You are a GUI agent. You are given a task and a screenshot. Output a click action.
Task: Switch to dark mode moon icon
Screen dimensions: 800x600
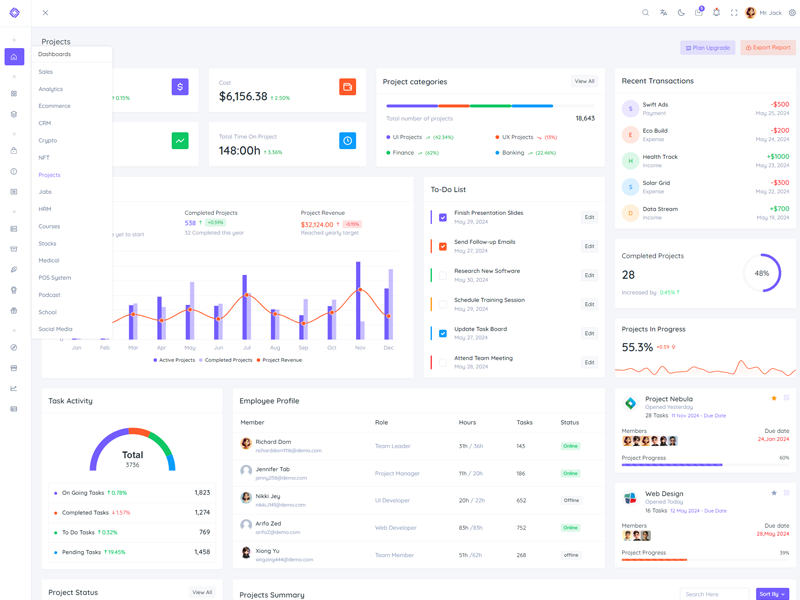681,13
